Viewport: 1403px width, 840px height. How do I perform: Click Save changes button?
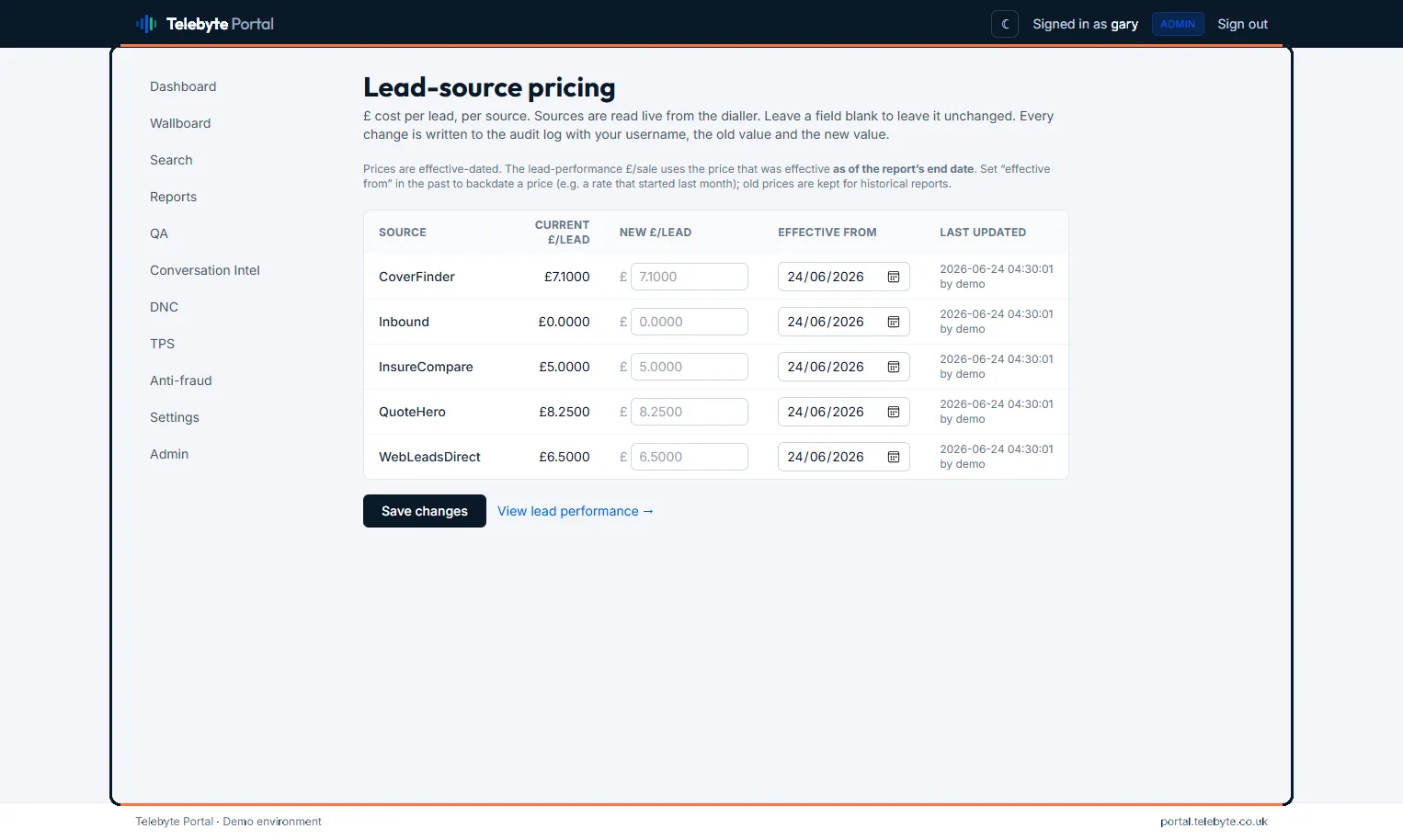[x=425, y=511]
